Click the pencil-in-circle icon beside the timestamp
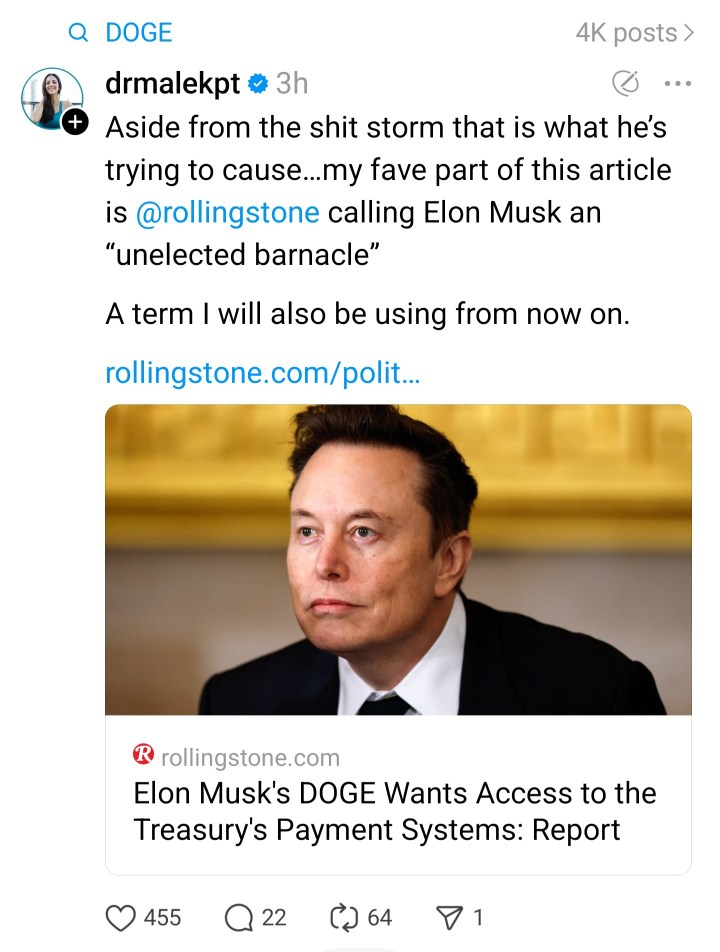 click(x=625, y=84)
